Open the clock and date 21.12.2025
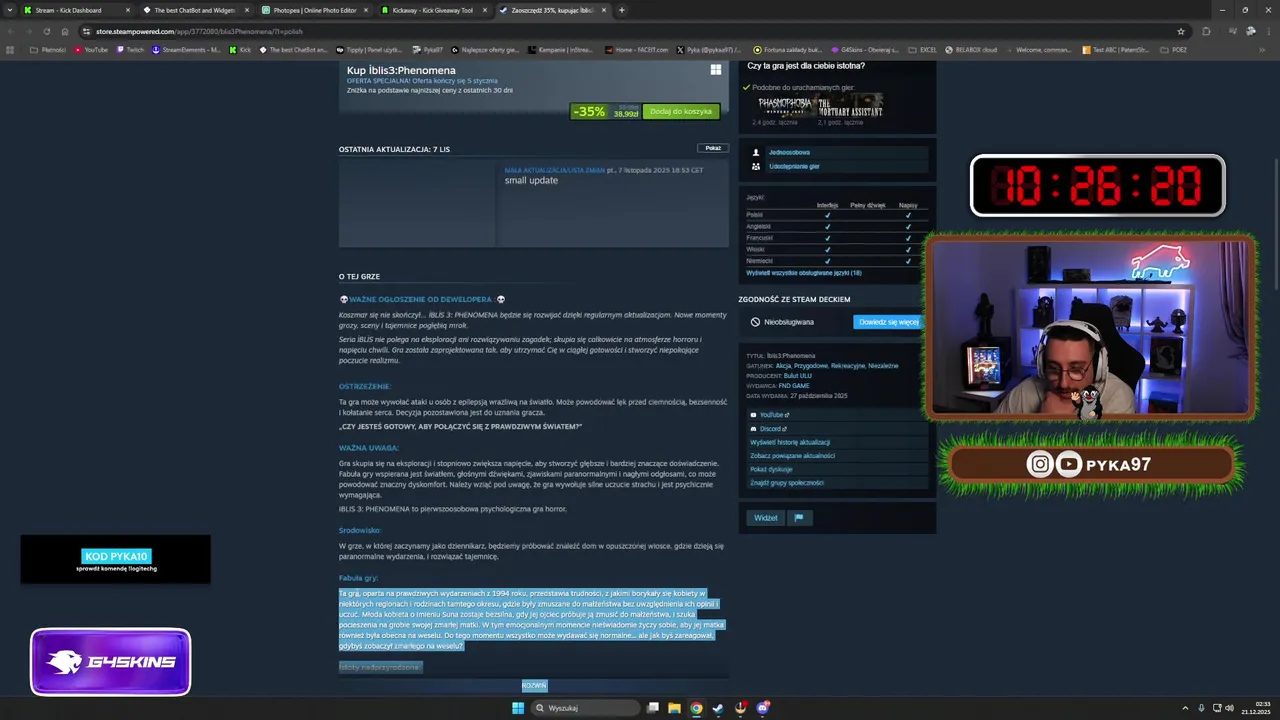The image size is (1280, 720). pos(1256,708)
